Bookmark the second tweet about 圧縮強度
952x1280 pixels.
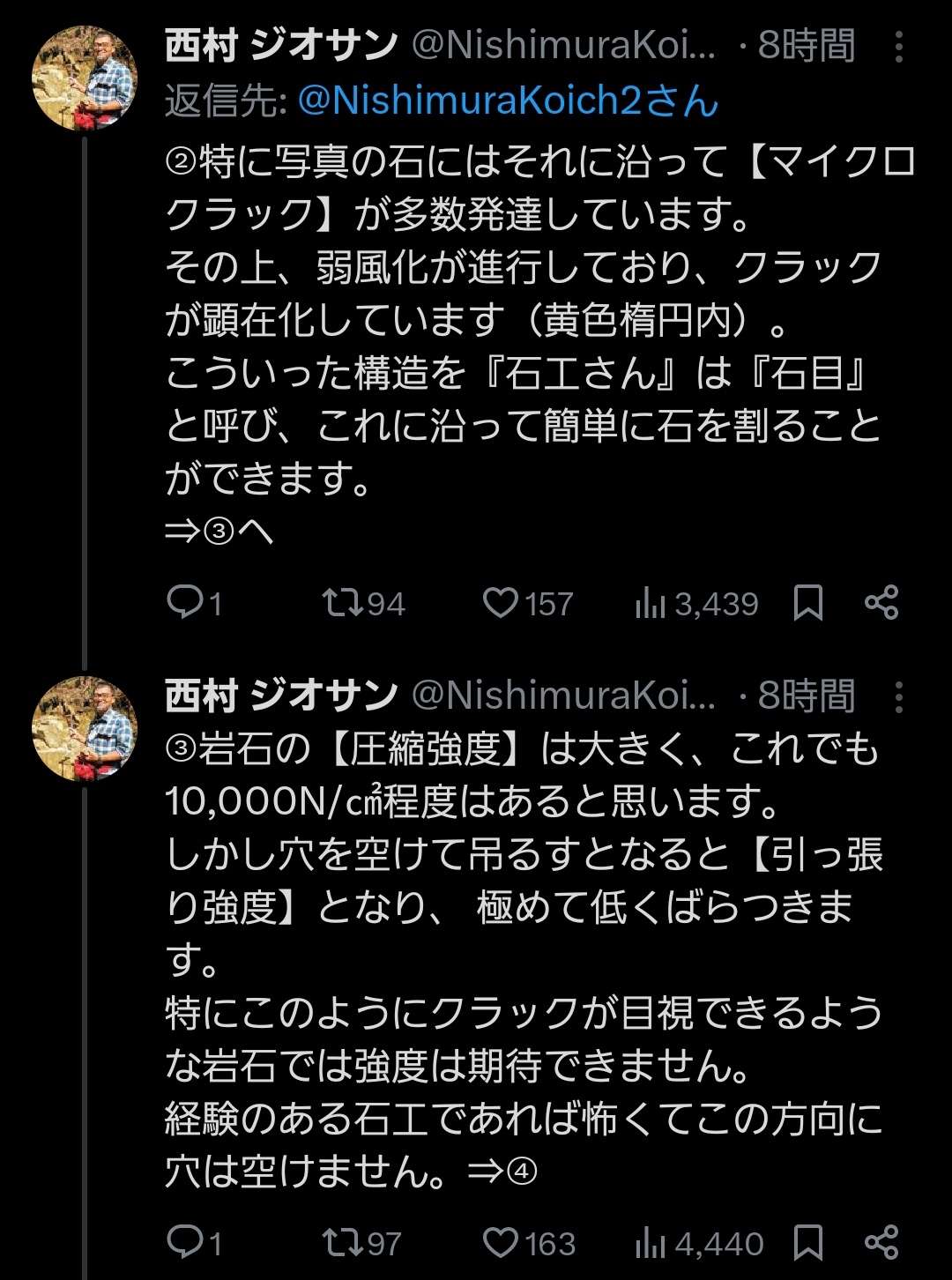(808, 1242)
